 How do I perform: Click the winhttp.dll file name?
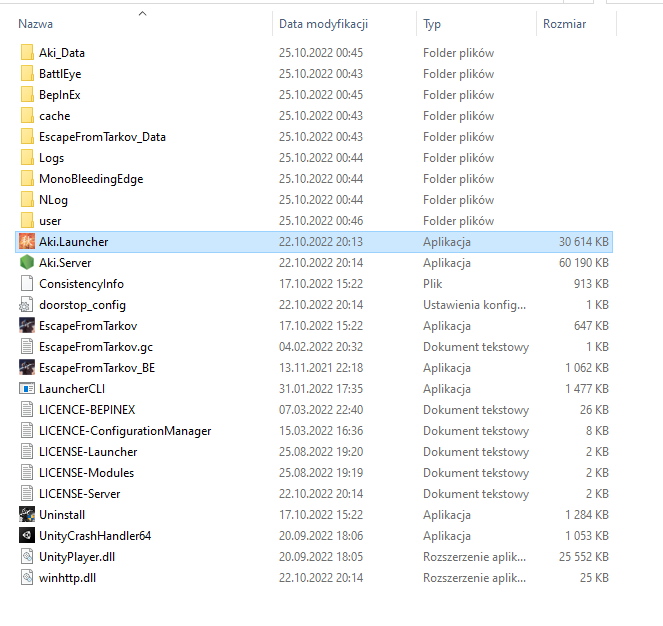[68, 578]
